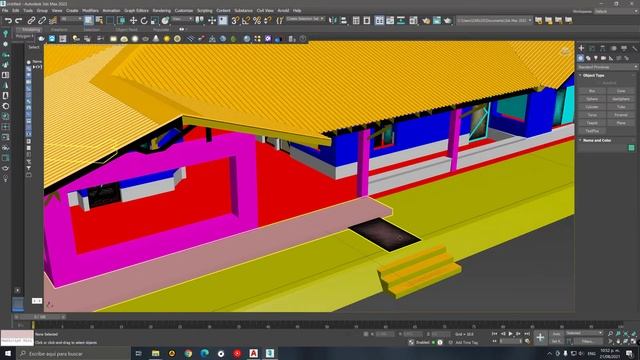Open the Create Selection Set dropdown
Viewport: 640px width, 360px height.
coord(305,19)
